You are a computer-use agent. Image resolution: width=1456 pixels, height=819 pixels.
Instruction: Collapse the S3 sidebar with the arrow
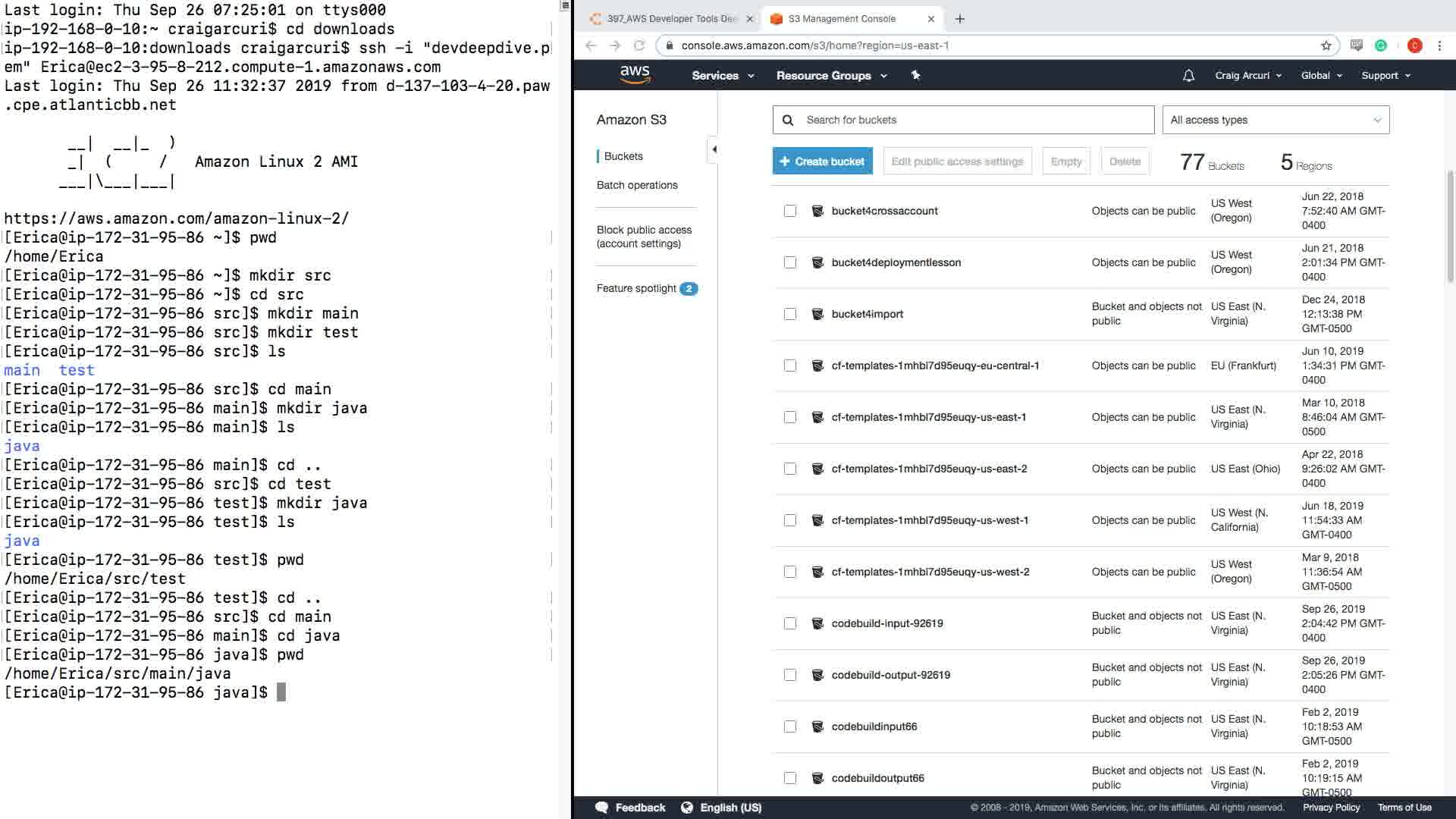(x=714, y=149)
